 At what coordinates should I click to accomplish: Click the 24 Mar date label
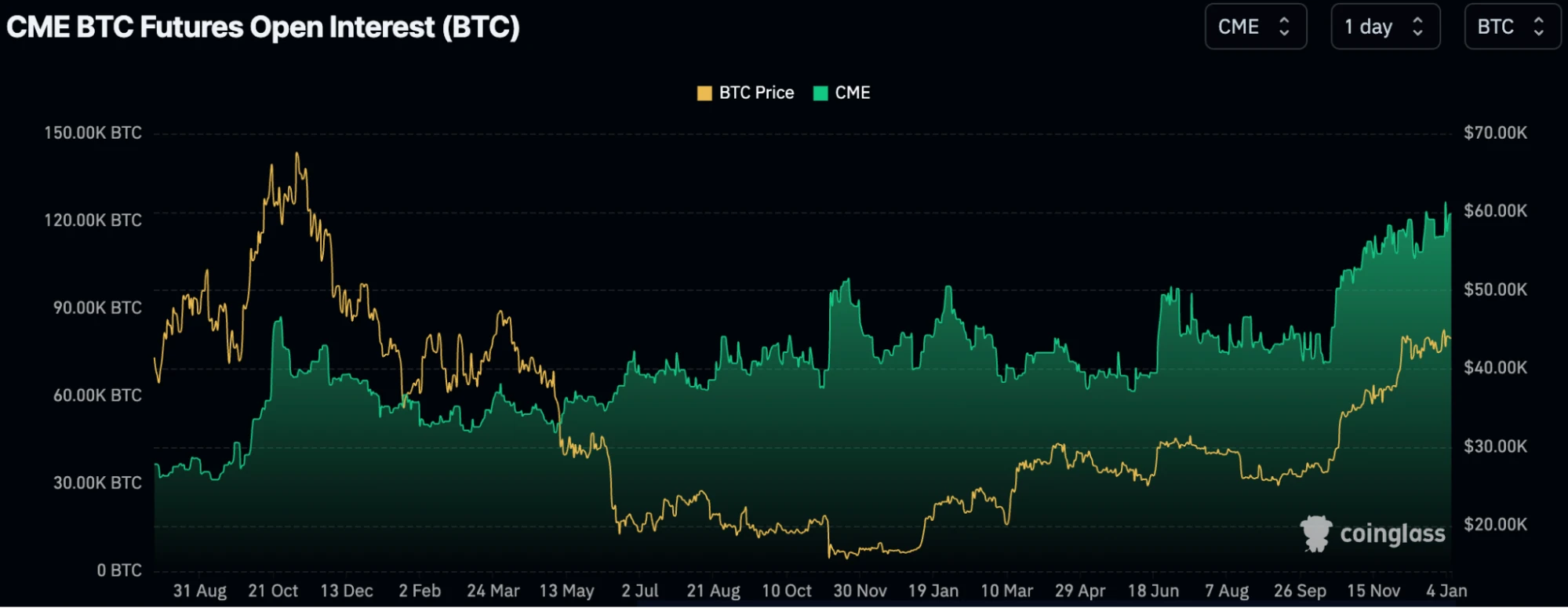click(493, 591)
